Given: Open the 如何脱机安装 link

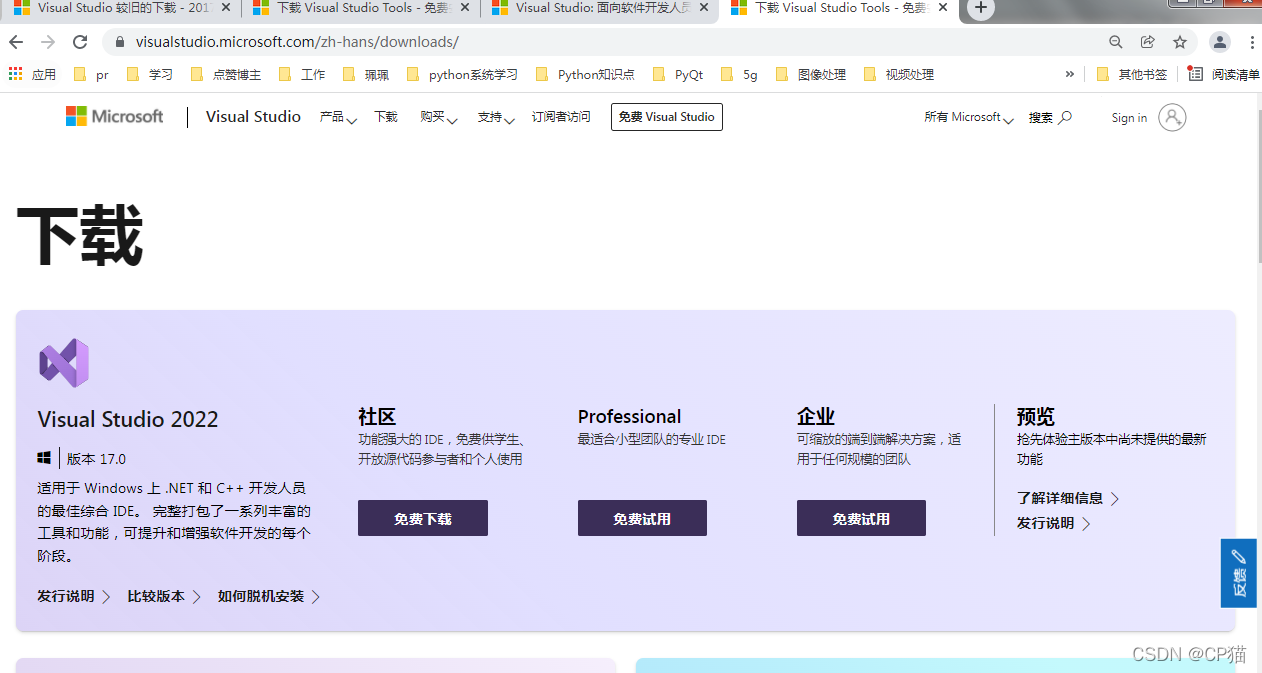Looking at the screenshot, I should (269, 596).
